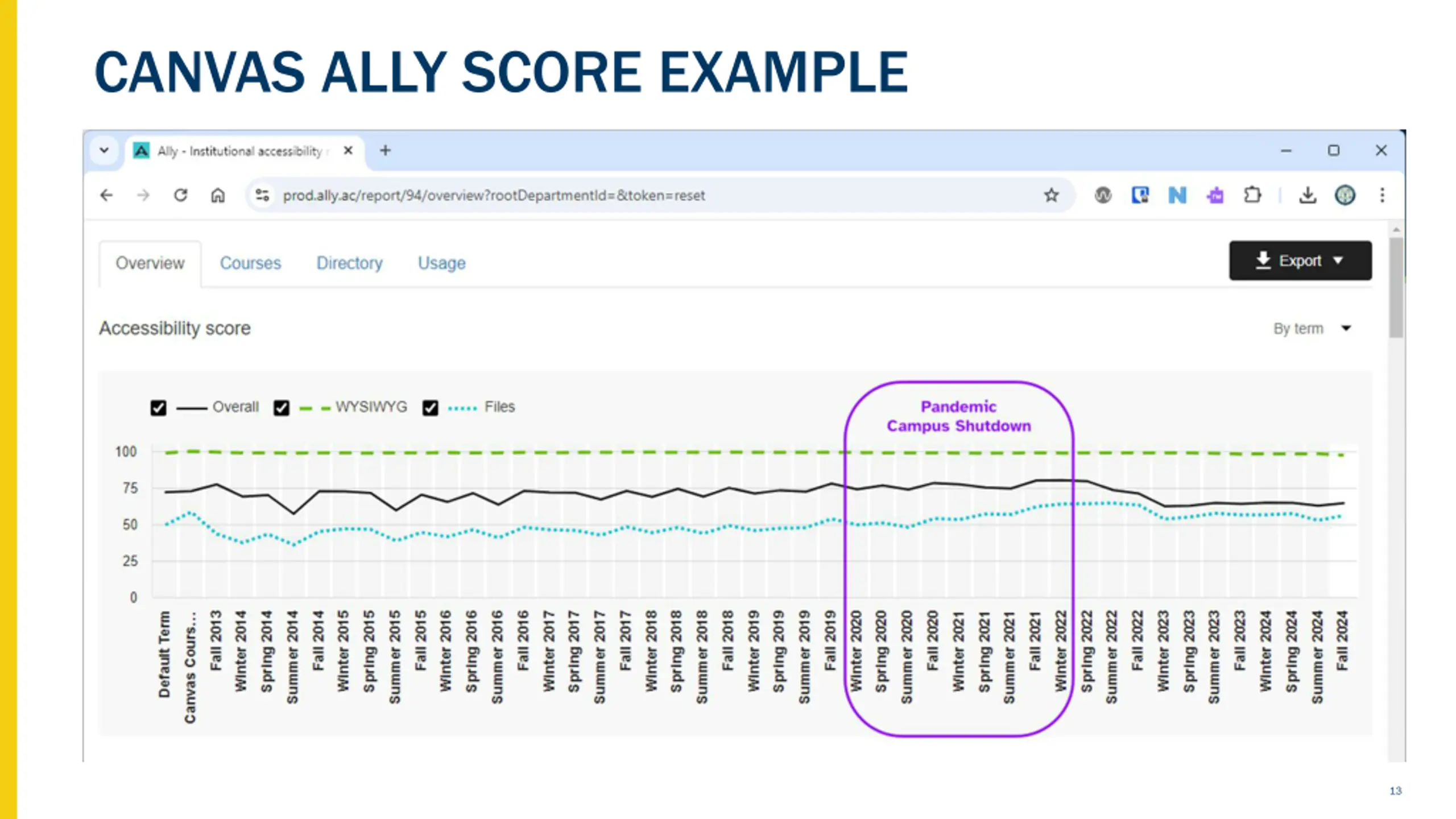The height and width of the screenshot is (819, 1456).
Task: Click the Default Term axis label
Action: (164, 654)
